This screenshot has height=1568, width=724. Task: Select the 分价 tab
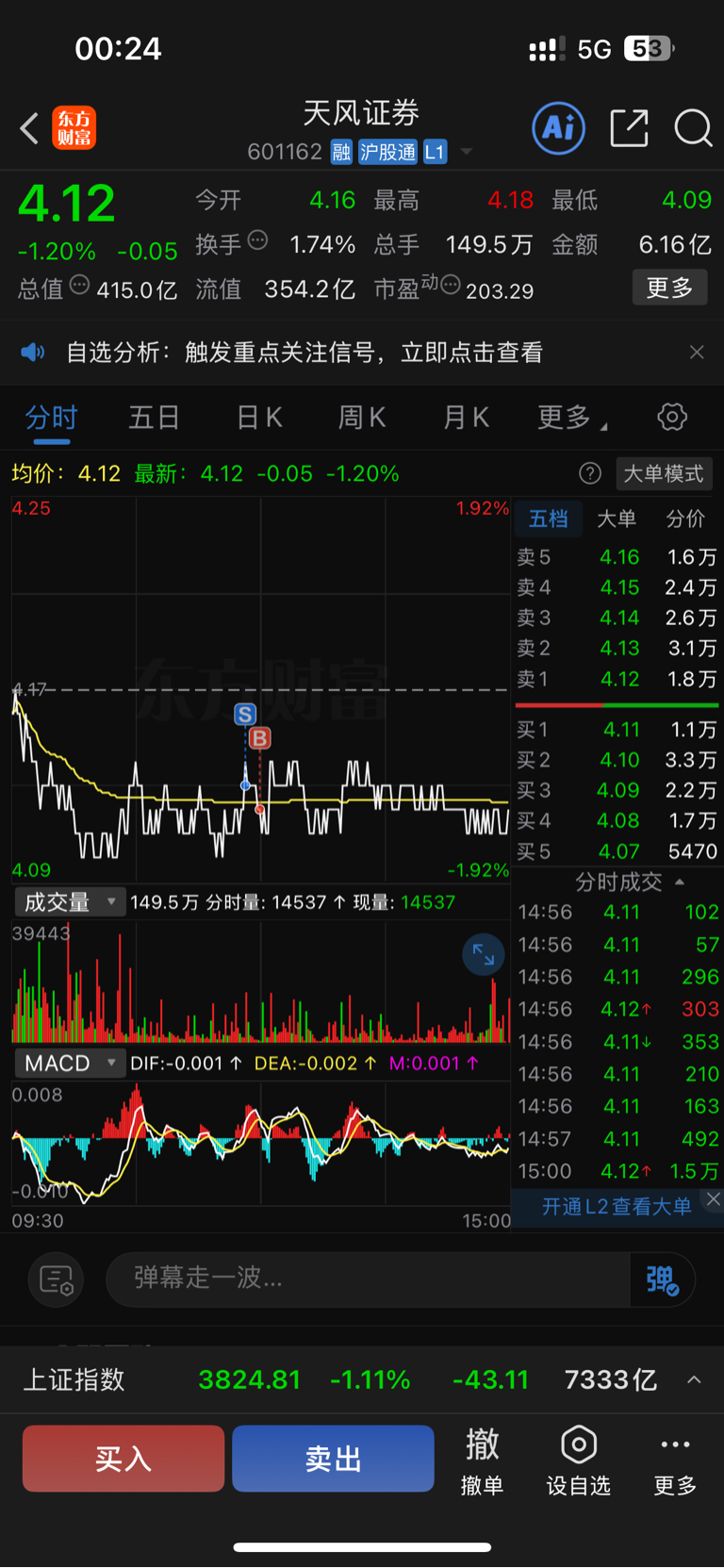pyautogui.click(x=685, y=519)
